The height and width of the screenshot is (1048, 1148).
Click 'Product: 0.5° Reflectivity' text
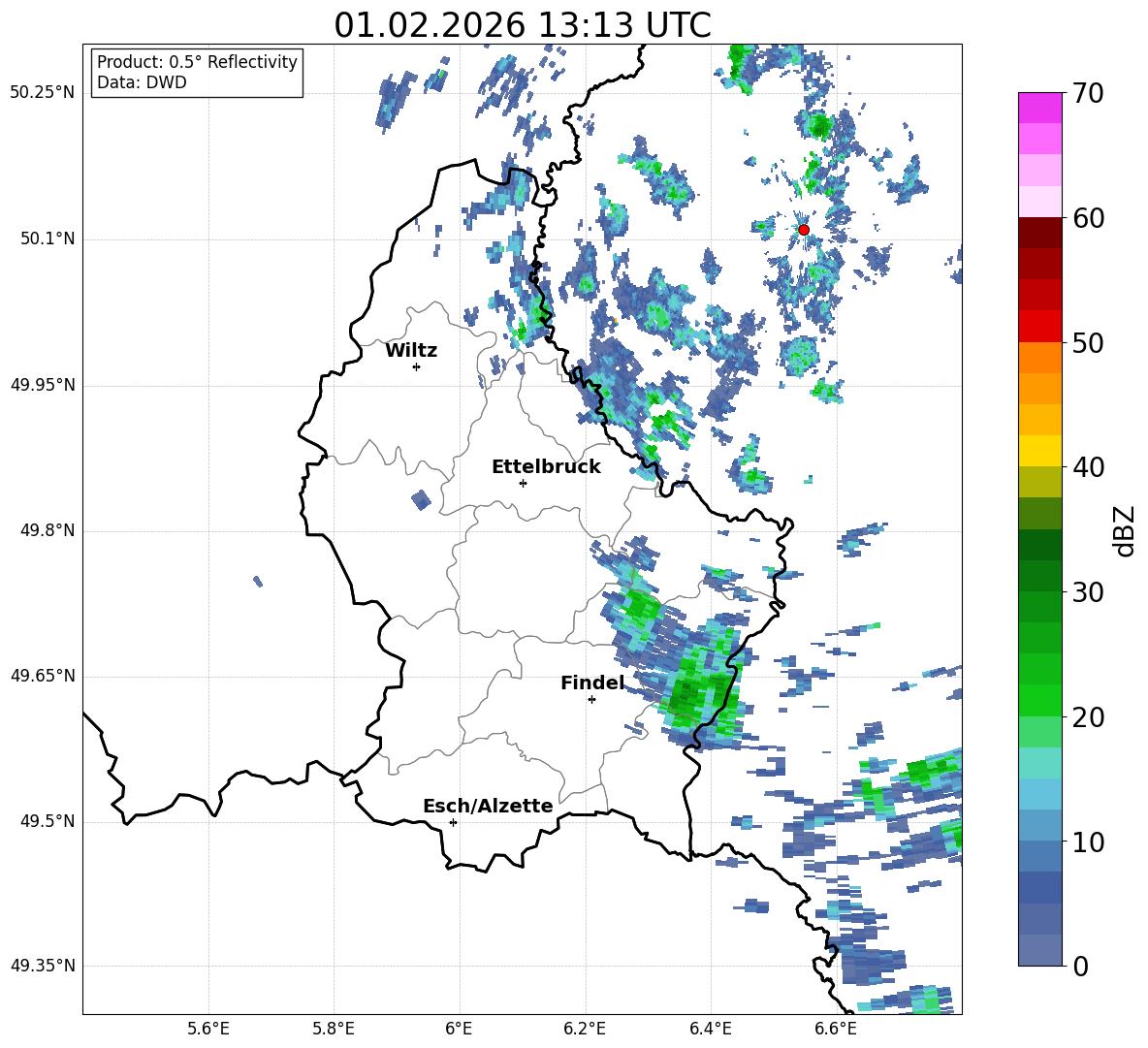pyautogui.click(x=197, y=61)
